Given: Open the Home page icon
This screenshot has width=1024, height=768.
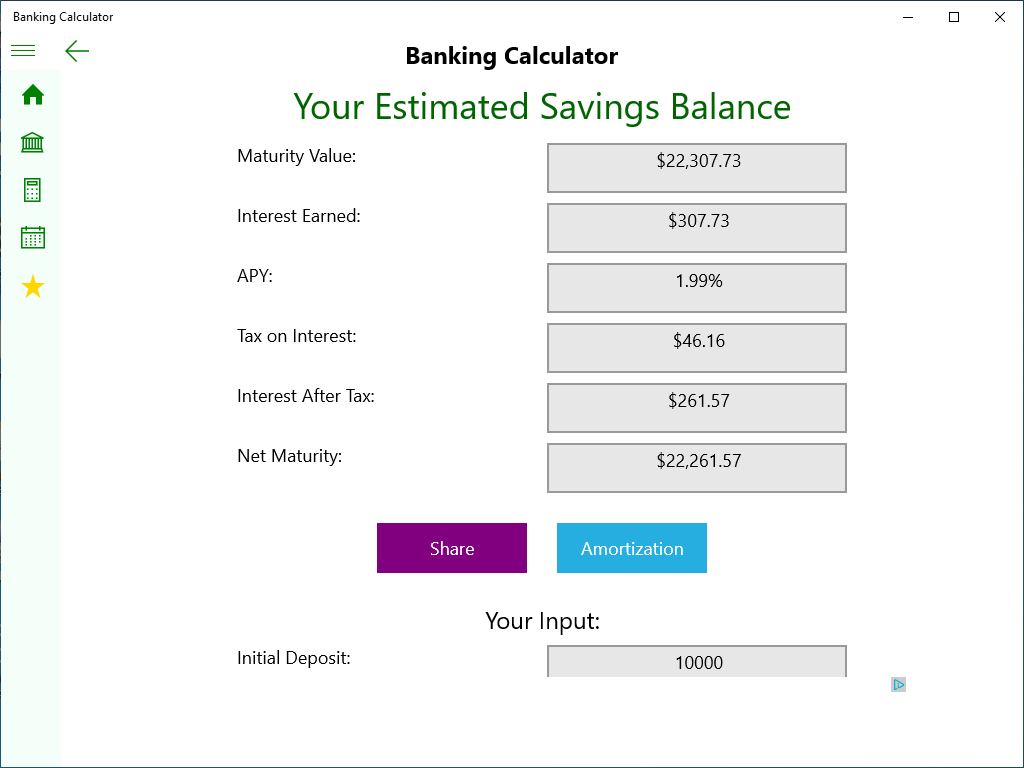Looking at the screenshot, I should pos(33,95).
